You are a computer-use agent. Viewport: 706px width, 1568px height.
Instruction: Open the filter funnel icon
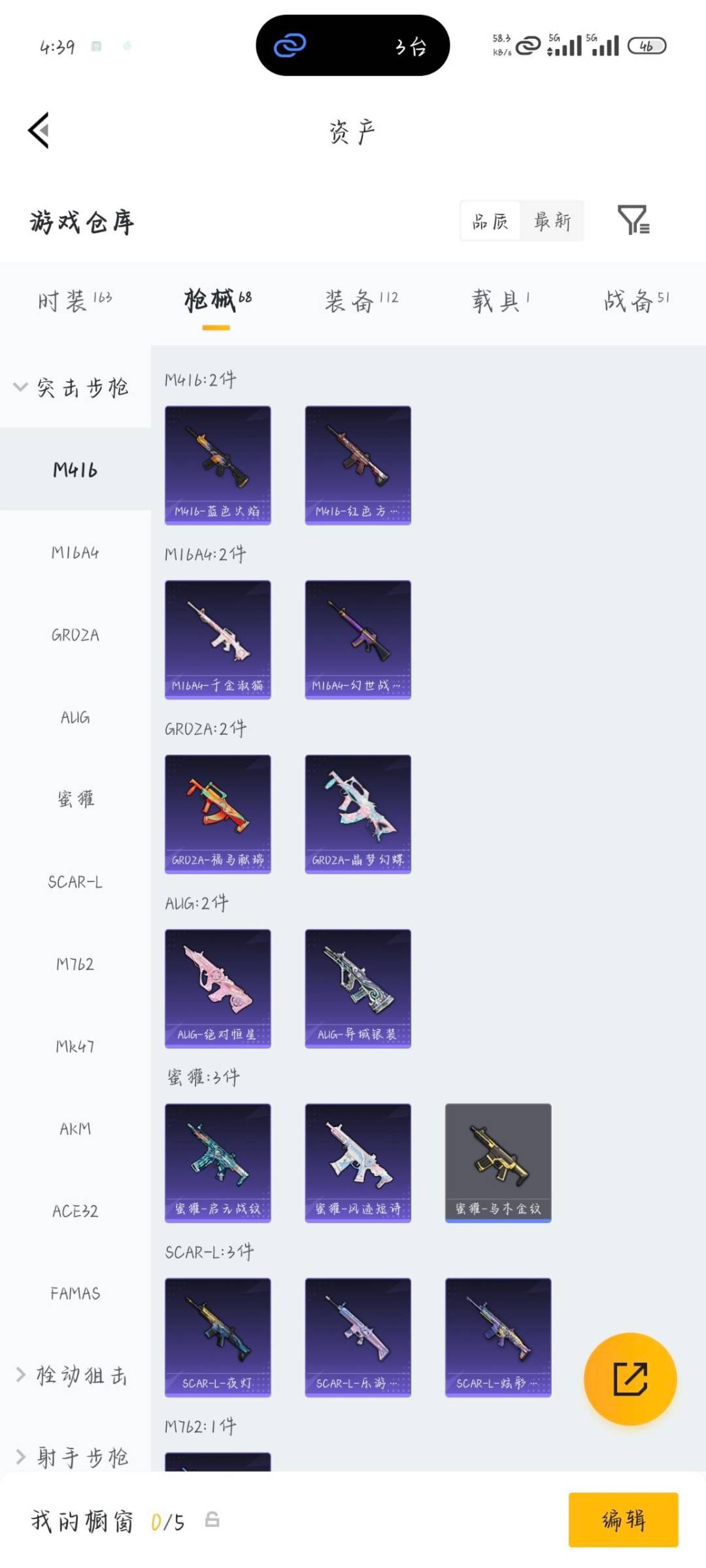[633, 220]
